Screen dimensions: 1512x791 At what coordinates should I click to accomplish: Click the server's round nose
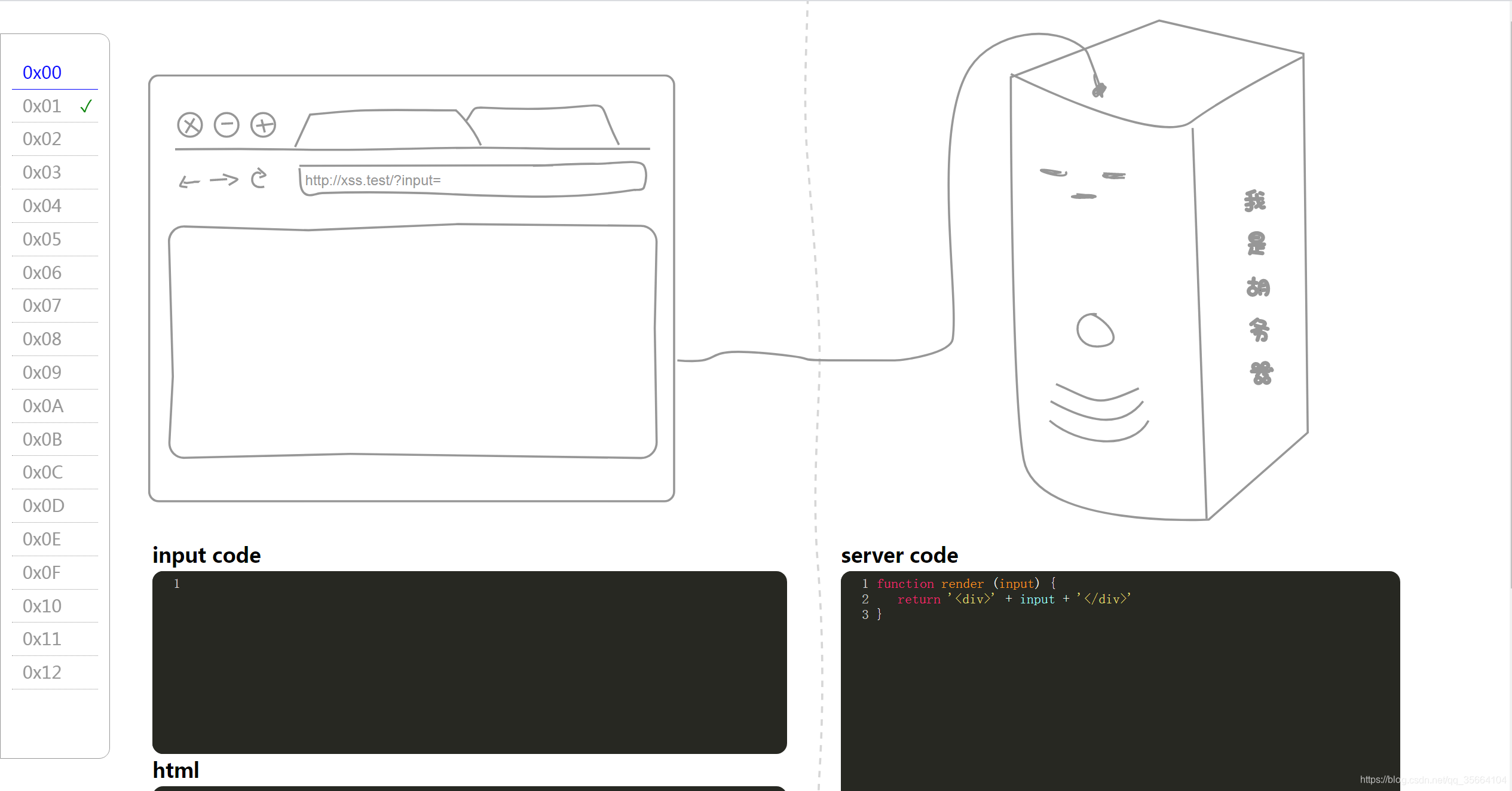point(1095,330)
